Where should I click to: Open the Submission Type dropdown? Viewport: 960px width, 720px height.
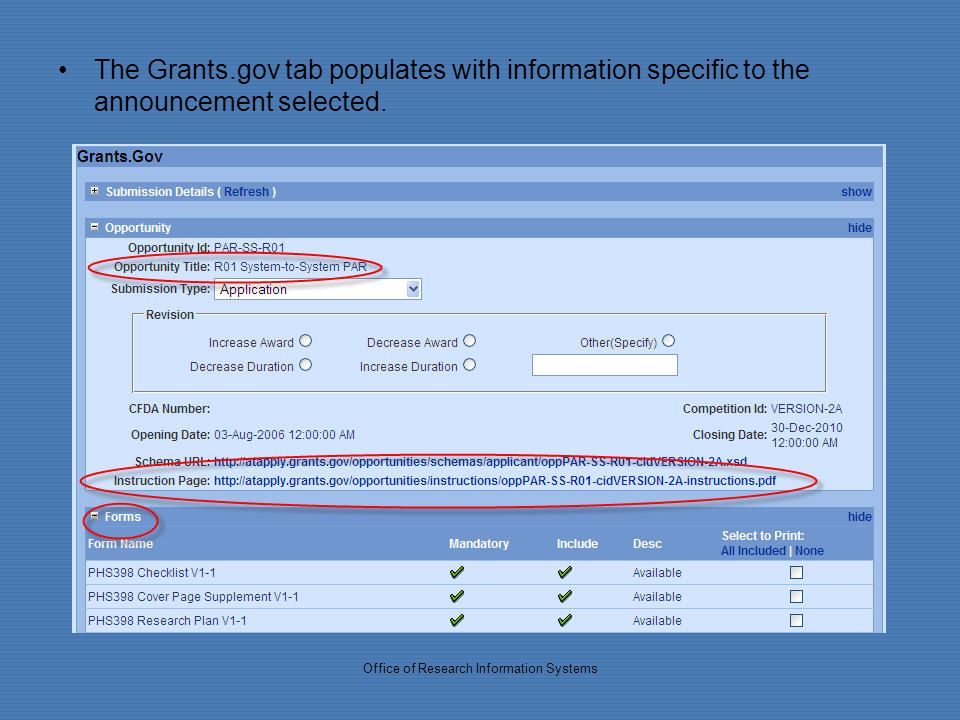pyautogui.click(x=318, y=289)
